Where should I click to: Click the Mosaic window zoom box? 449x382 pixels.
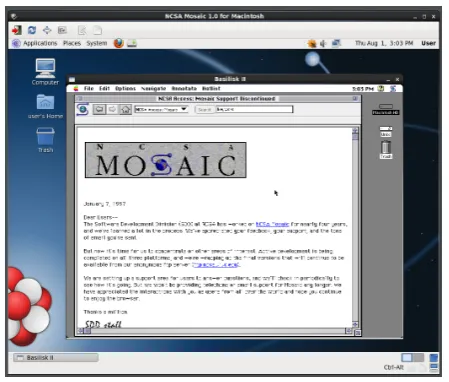click(x=355, y=99)
